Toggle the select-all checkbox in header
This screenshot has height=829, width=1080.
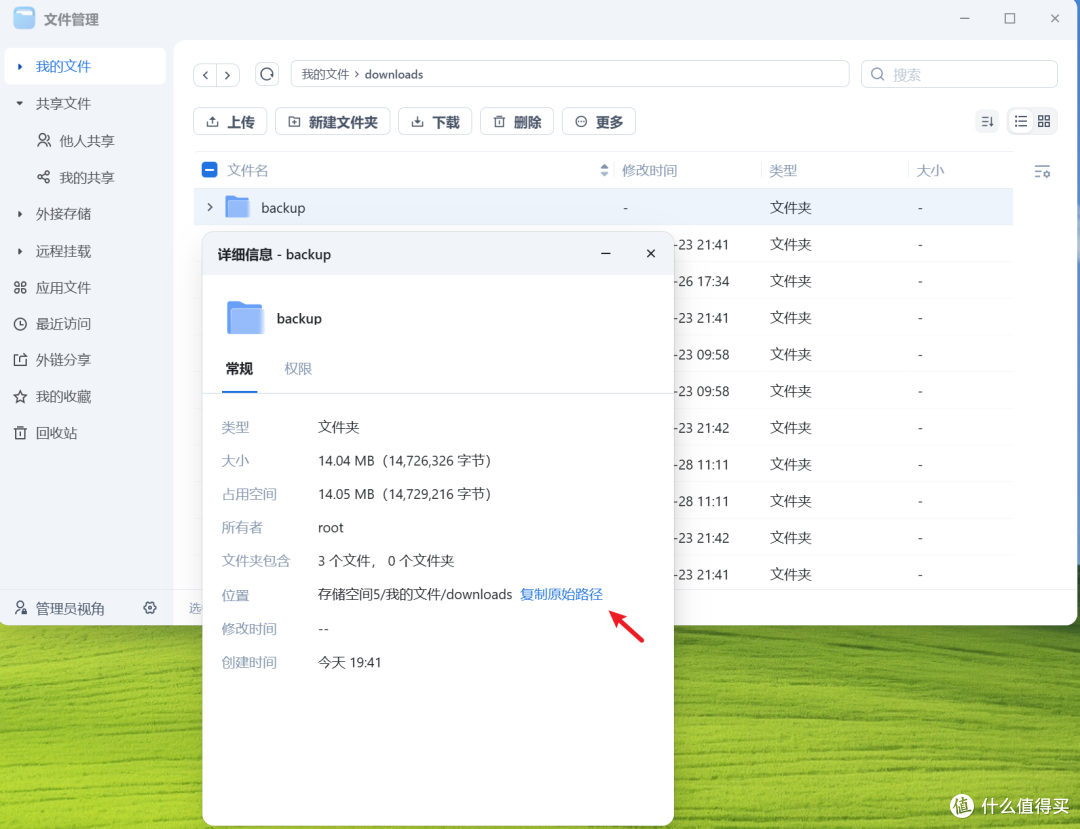pos(209,170)
